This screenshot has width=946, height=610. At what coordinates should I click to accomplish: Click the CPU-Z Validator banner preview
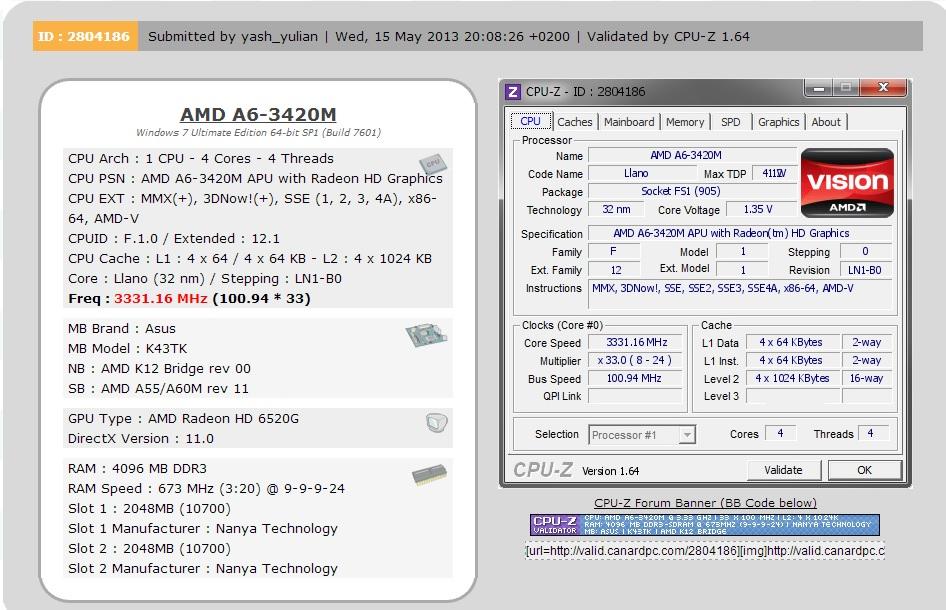coord(705,523)
